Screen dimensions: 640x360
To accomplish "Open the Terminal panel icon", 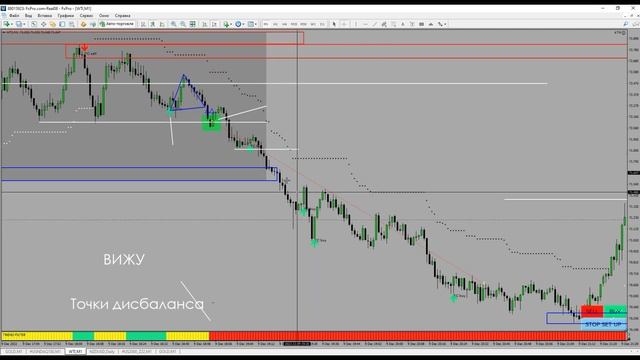I will pyautogui.click(x=62, y=24).
